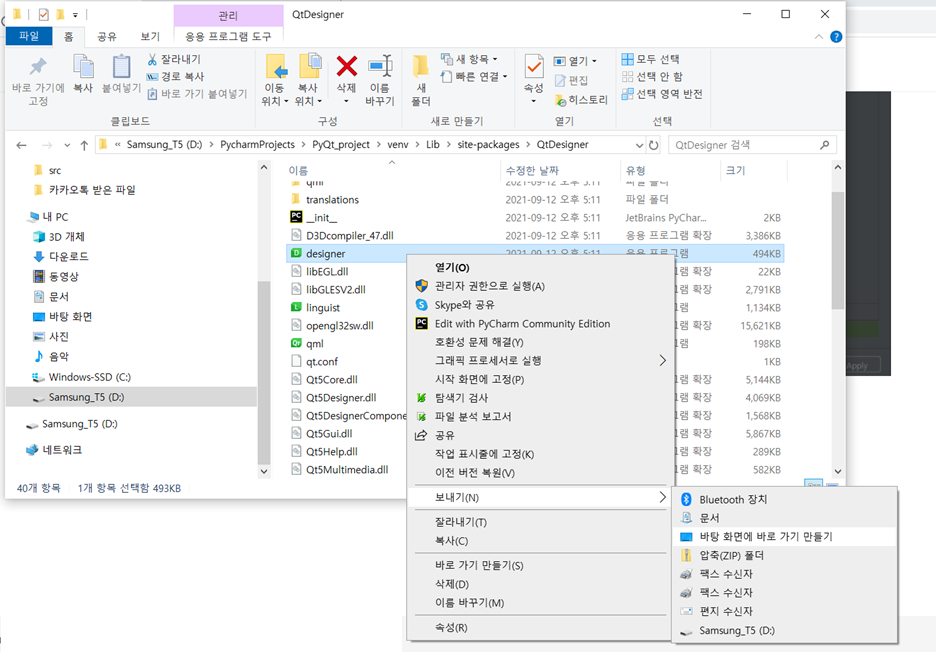Image resolution: width=936 pixels, height=670 pixels.
Task: Click the site-packages breadcrumb
Action: [x=488, y=145]
